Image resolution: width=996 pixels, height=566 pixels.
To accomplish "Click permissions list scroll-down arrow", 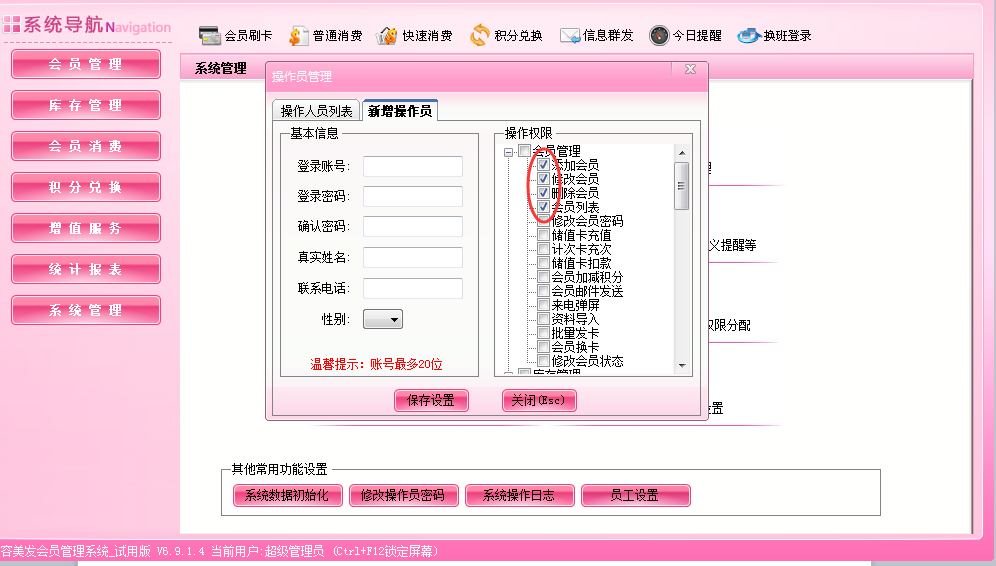I will coord(682,365).
